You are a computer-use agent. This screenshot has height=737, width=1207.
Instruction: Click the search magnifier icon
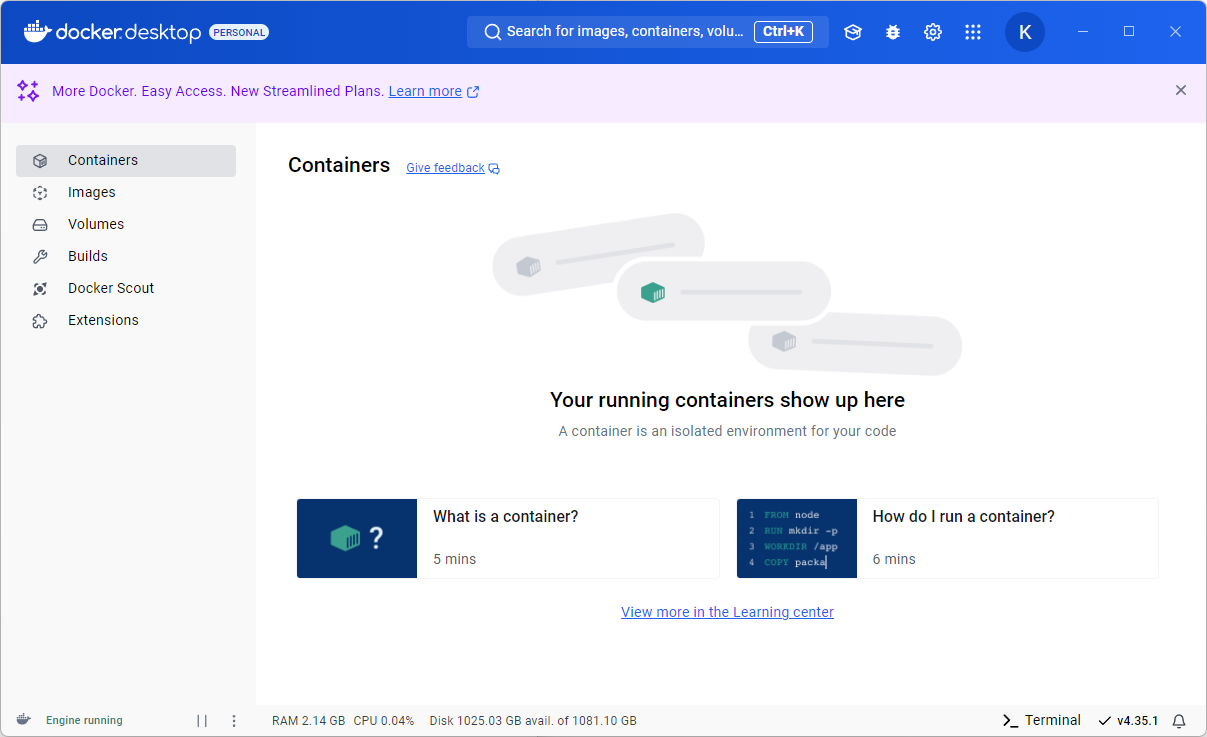(492, 32)
